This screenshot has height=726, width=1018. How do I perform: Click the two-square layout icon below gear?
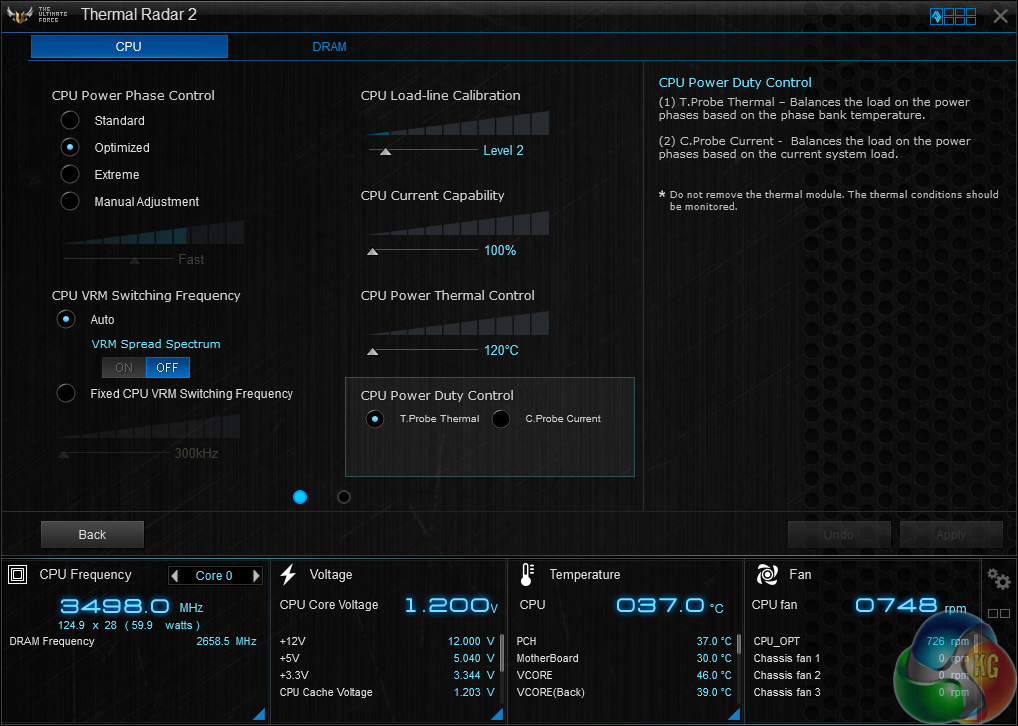(x=999, y=613)
